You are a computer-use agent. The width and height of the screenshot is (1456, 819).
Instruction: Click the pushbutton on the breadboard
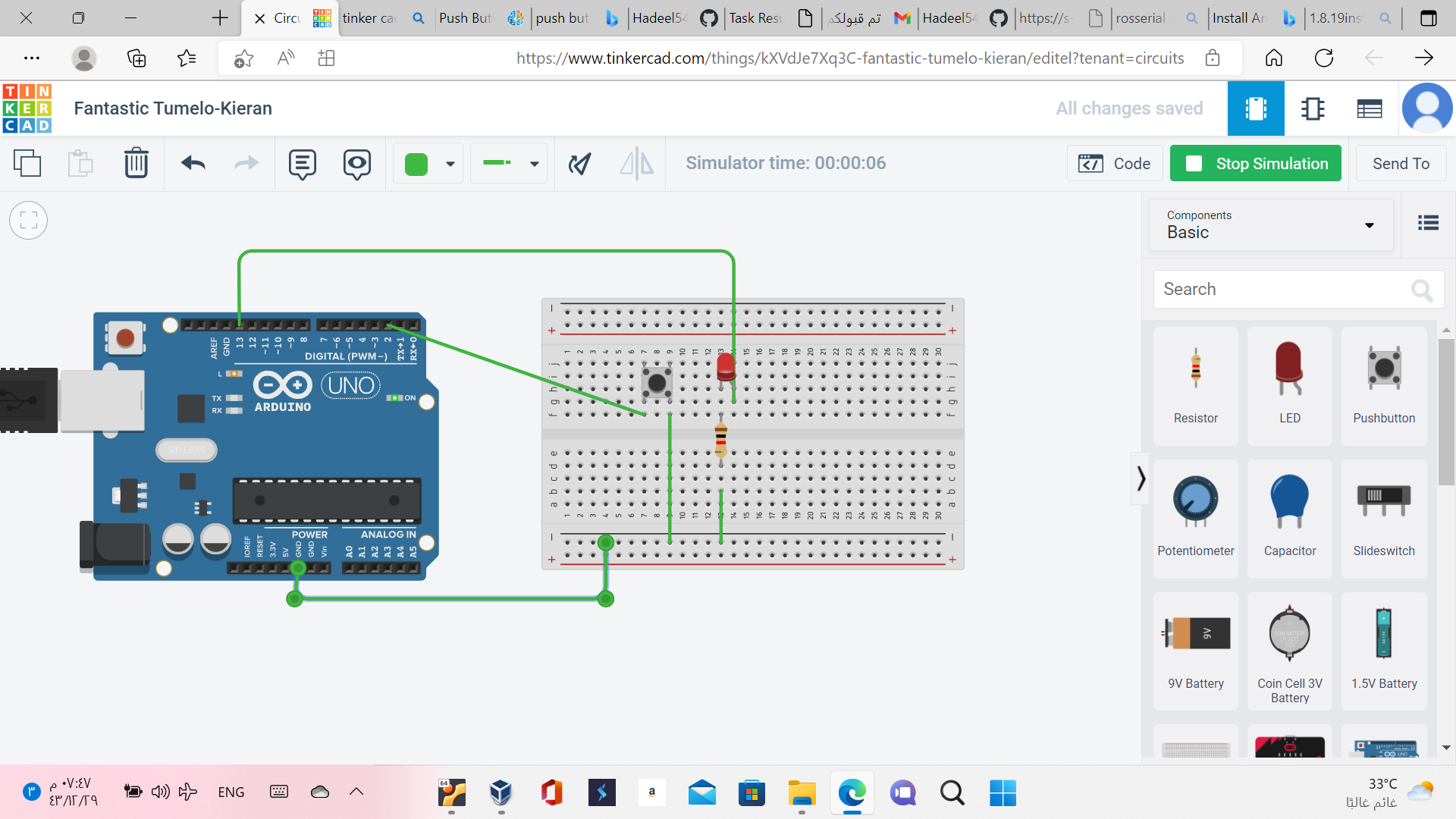(657, 383)
